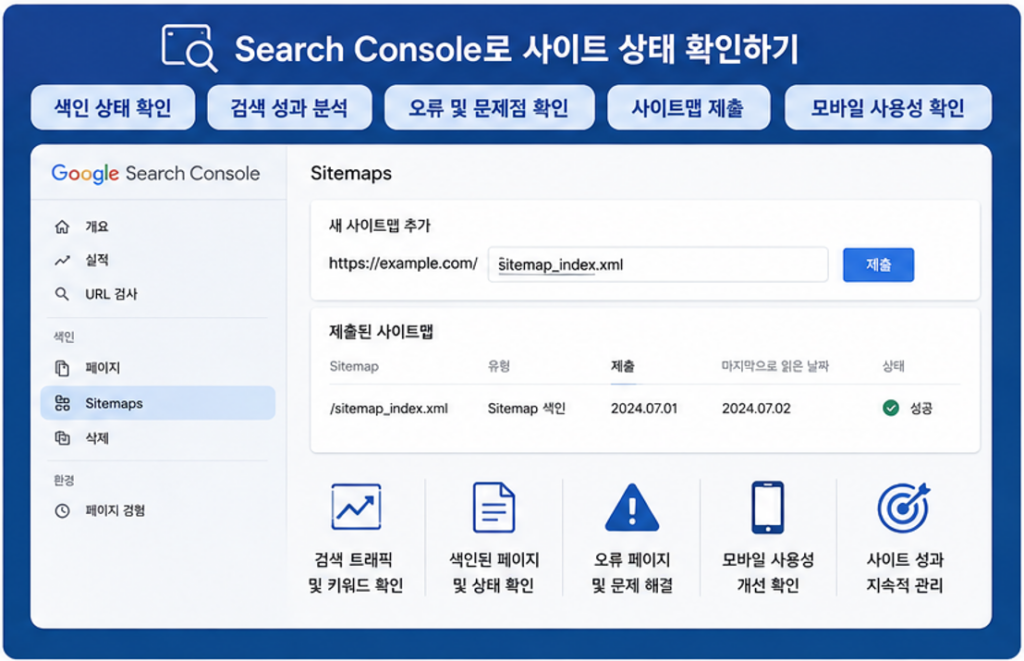
Task: Open the 모바일 사용성 확인 tab
Action: [888, 108]
